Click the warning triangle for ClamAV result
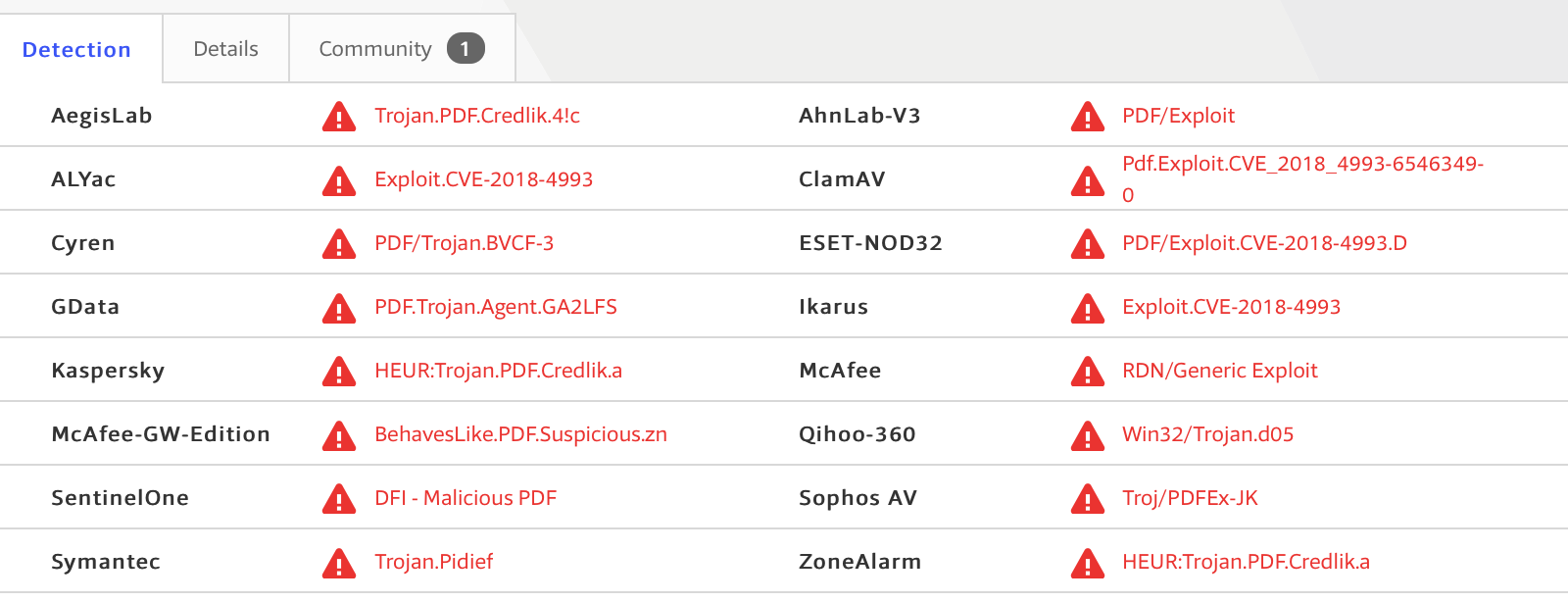 (x=1087, y=180)
